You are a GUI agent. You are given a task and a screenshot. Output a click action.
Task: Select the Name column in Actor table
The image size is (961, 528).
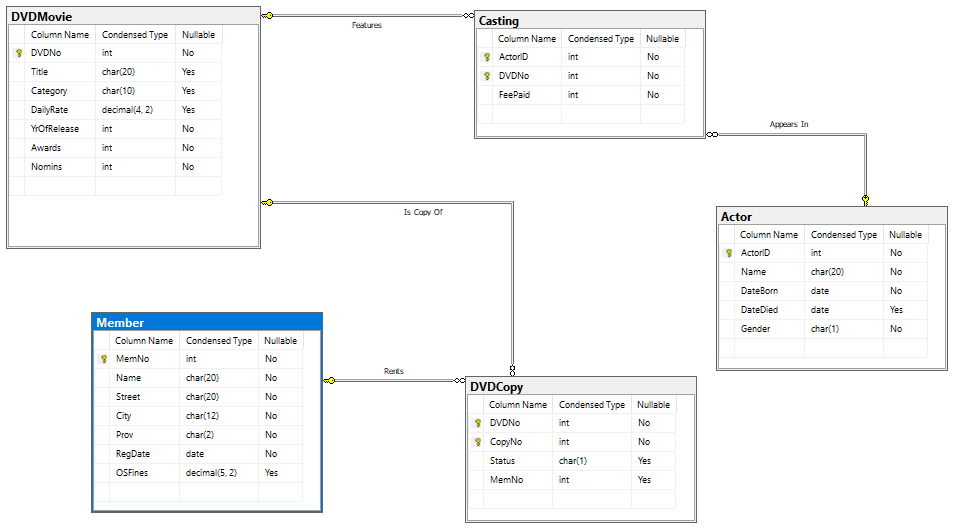pyautogui.click(x=824, y=272)
